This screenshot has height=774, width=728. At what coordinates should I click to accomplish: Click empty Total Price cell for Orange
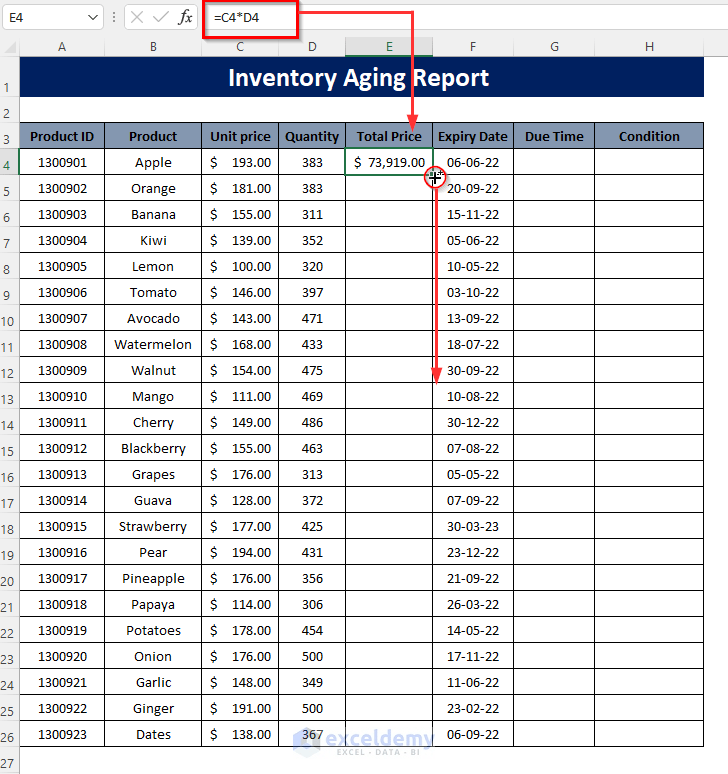389,188
